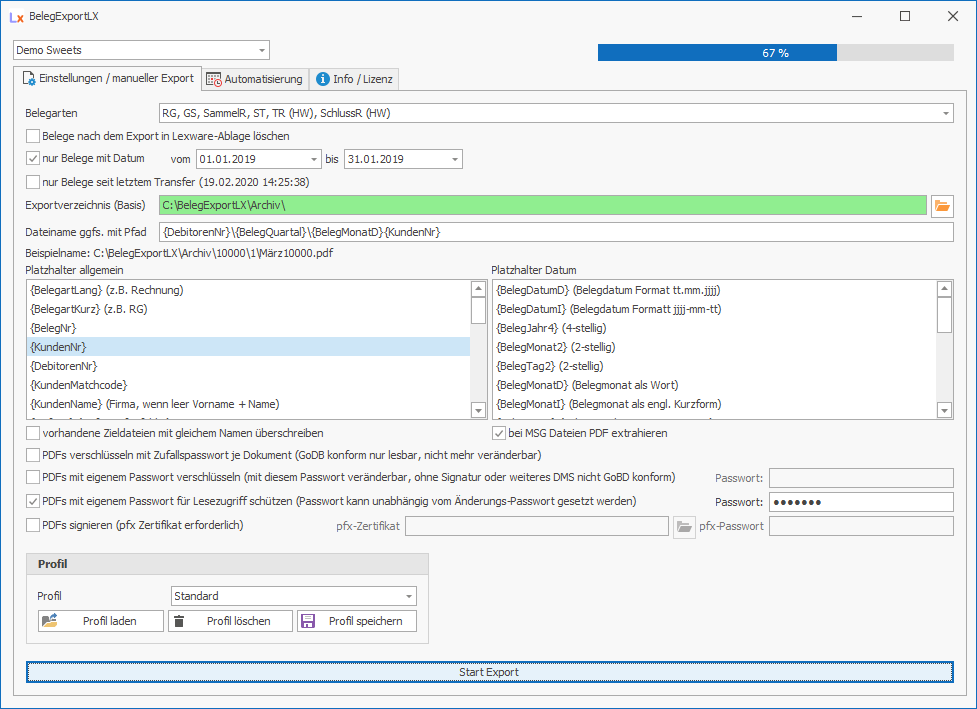Expand the Belegarten dropdown list

(x=945, y=114)
